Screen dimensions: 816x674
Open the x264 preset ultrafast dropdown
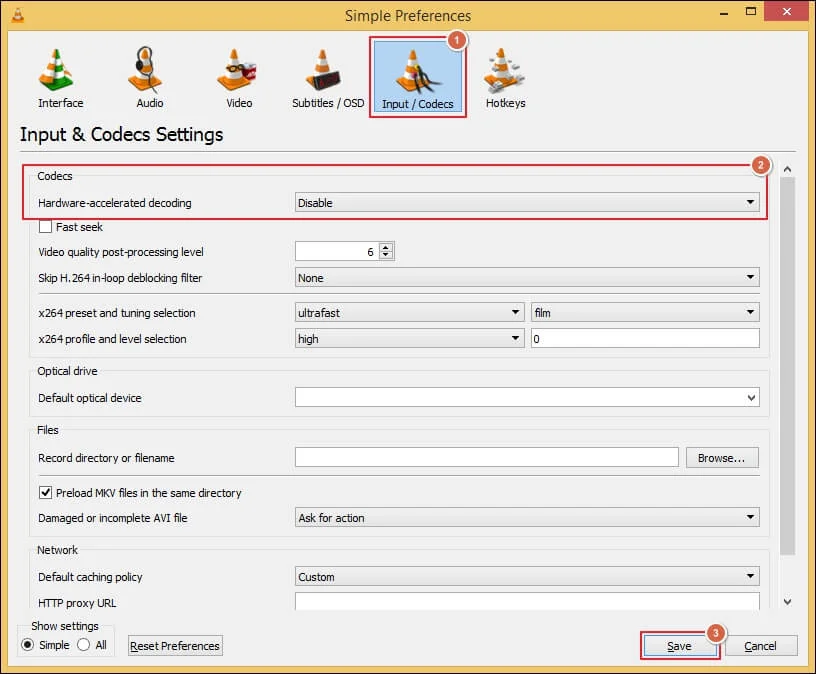[x=409, y=313]
